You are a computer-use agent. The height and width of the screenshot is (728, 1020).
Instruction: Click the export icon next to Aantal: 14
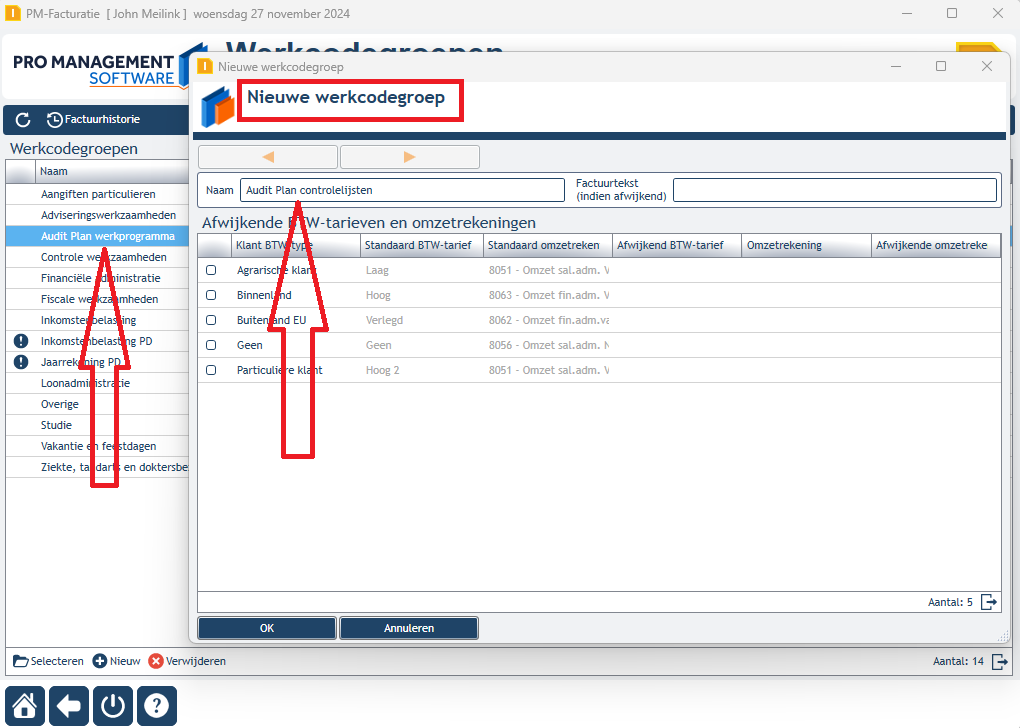tap(1000, 662)
